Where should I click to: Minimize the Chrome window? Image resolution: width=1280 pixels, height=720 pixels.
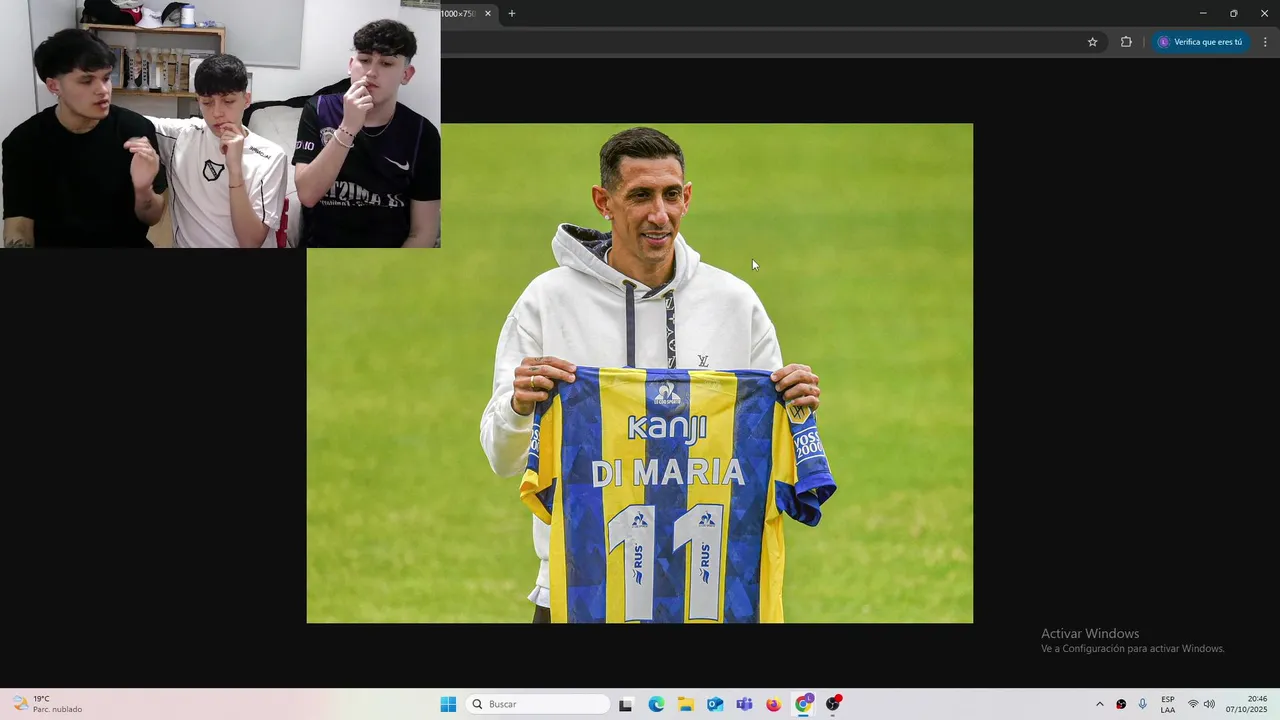1203,13
